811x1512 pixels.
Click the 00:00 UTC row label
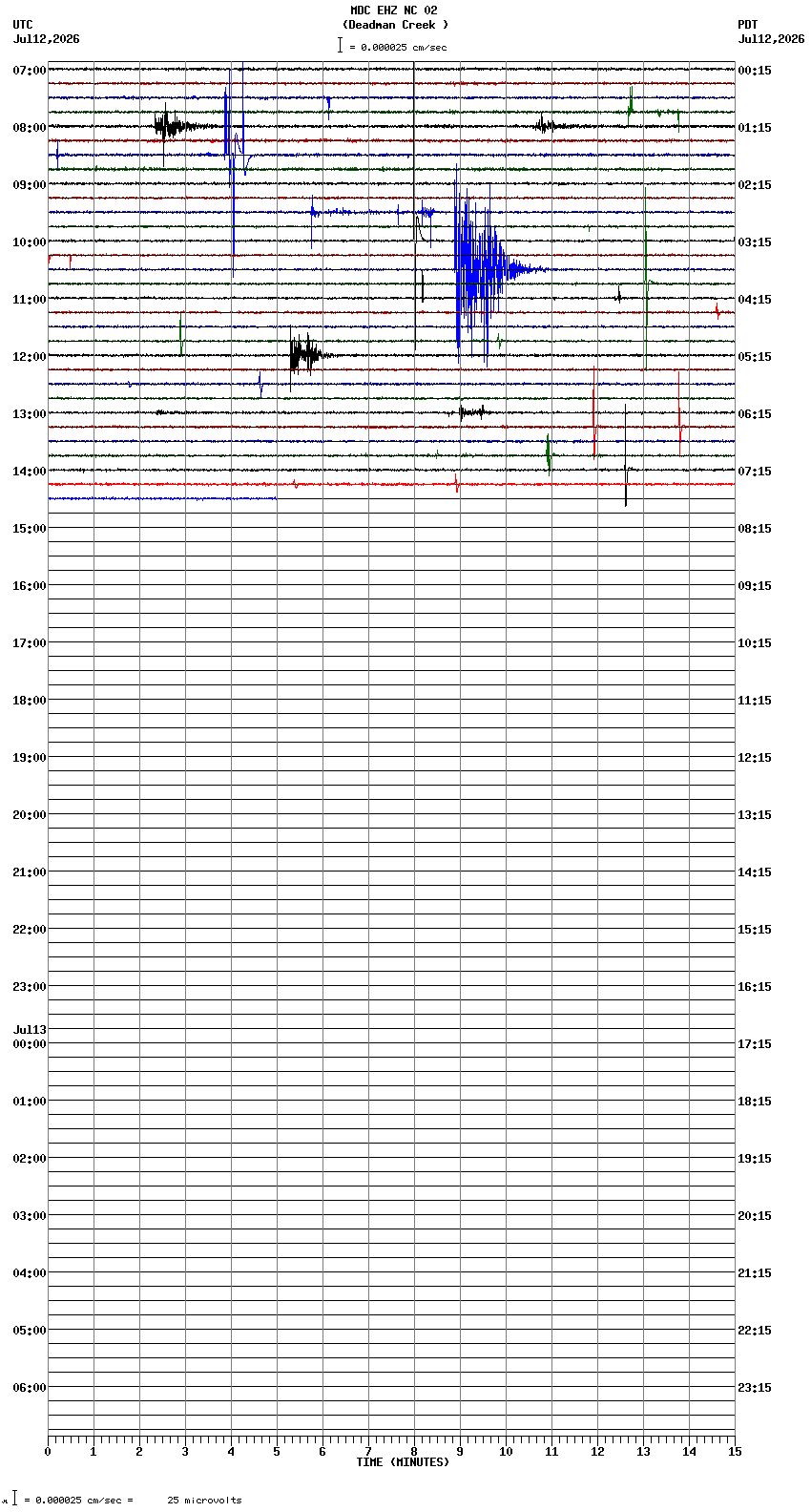click(30, 1044)
